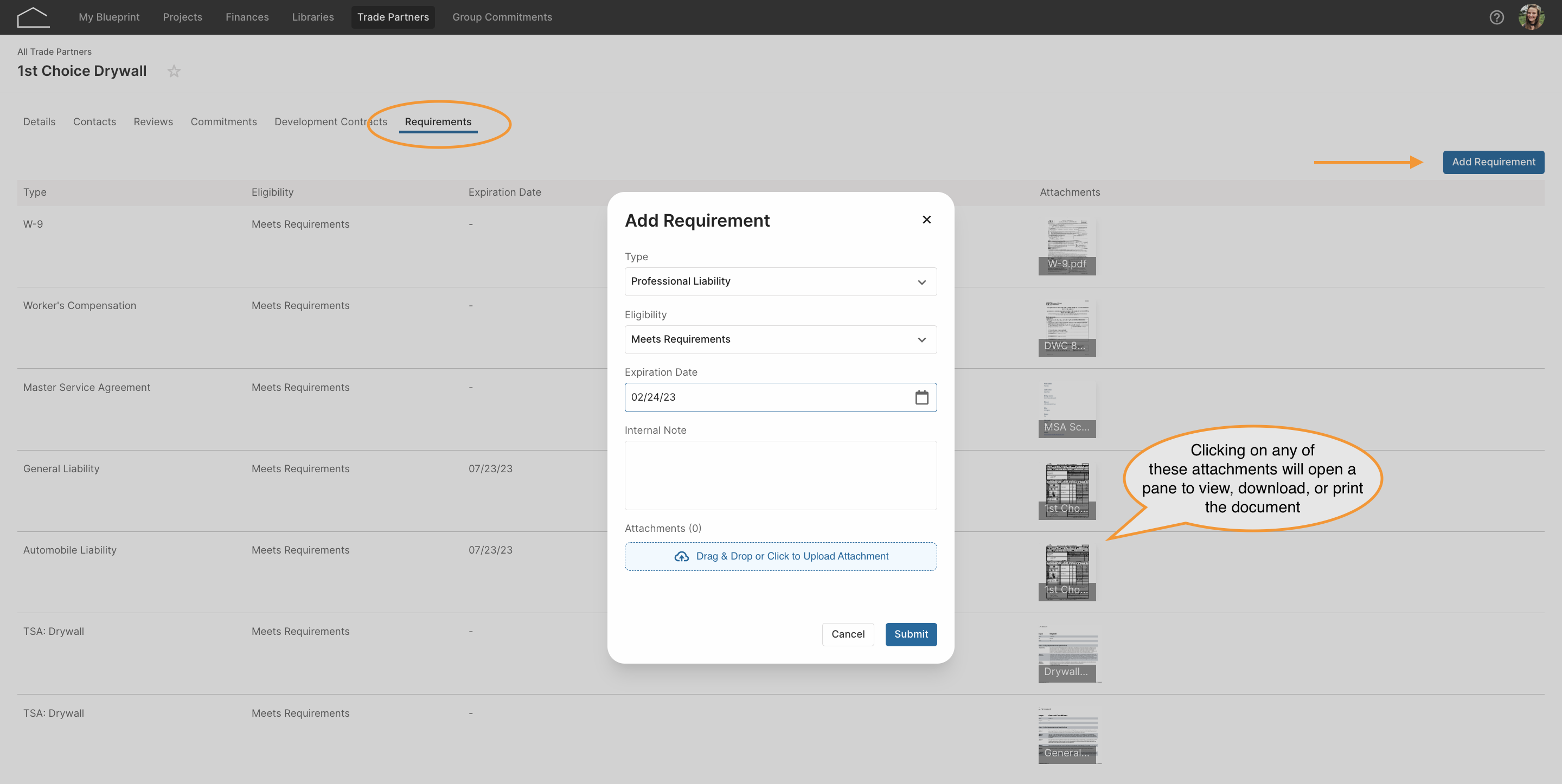
Task: Switch to the Contacts tab
Action: click(x=94, y=122)
